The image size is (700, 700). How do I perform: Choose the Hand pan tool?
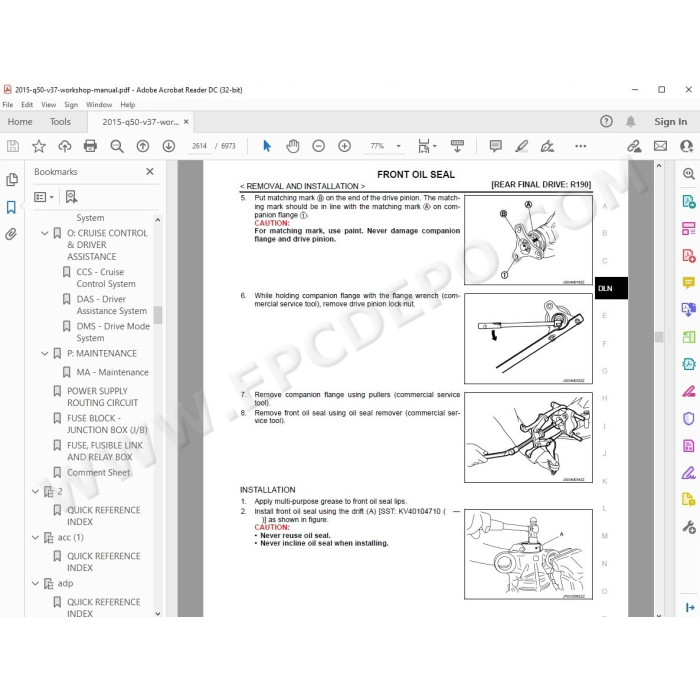(293, 146)
